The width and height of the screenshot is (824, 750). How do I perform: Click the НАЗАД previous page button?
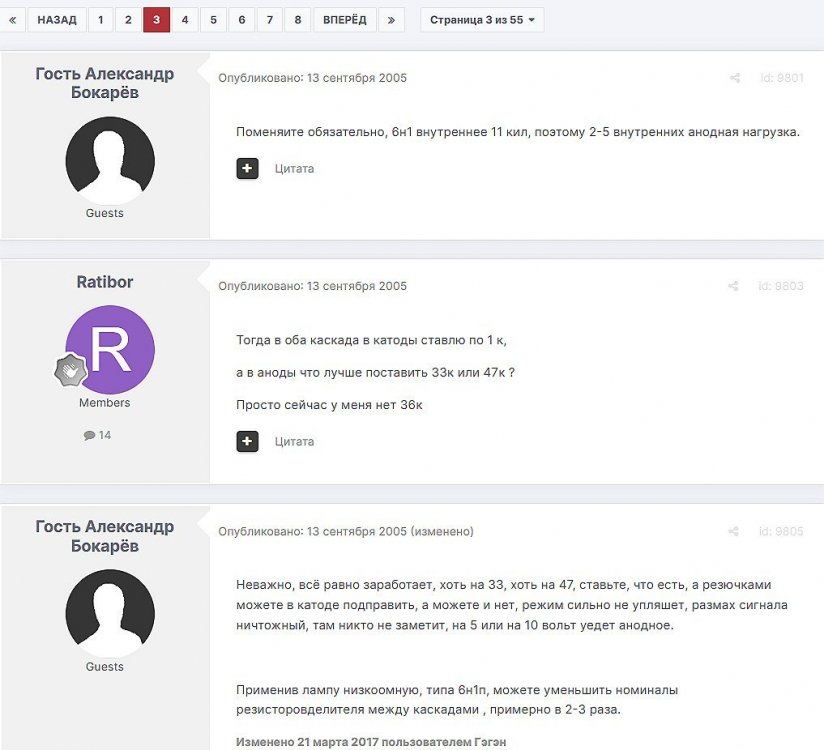(57, 20)
